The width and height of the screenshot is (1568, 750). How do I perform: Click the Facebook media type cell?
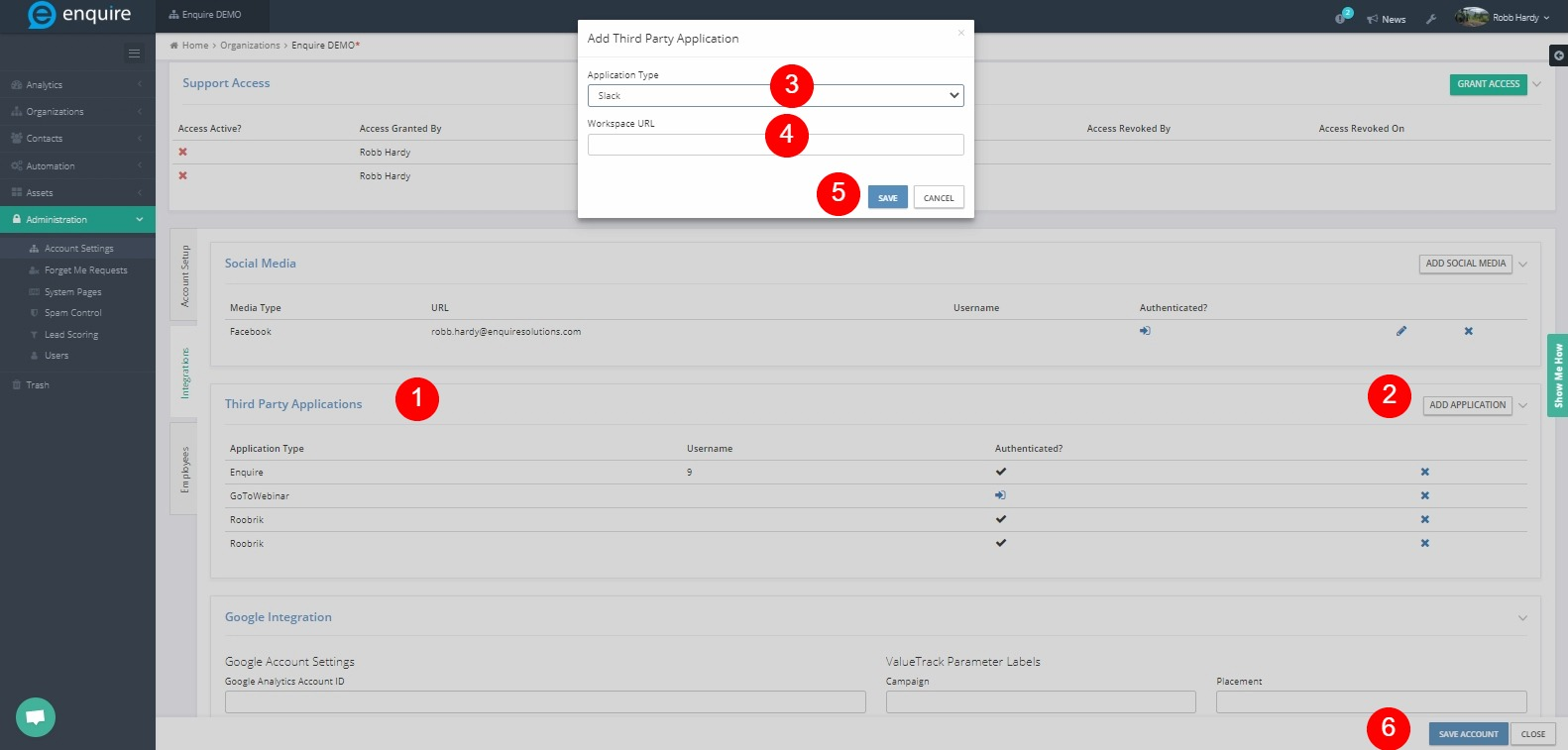pyautogui.click(x=251, y=332)
